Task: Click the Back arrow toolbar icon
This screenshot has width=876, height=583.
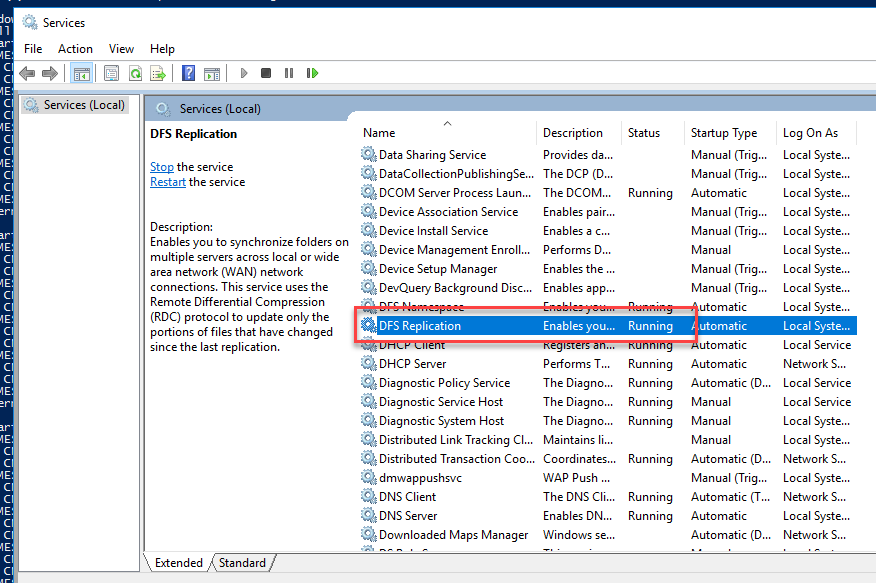Action: pos(27,73)
